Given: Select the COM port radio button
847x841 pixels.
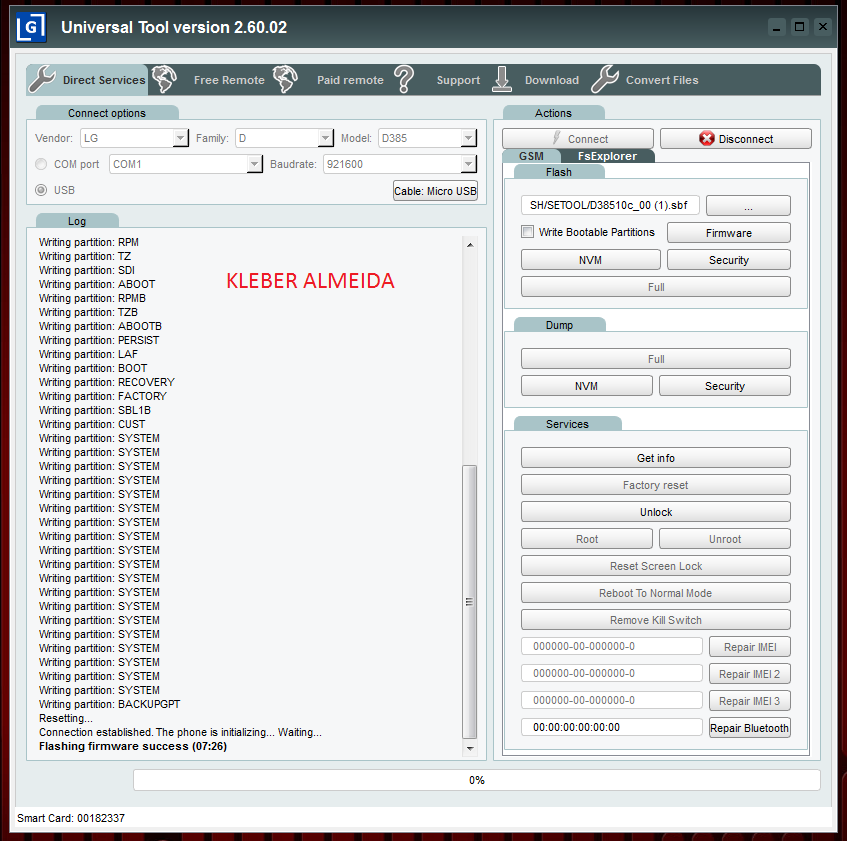Looking at the screenshot, I should 41,164.
